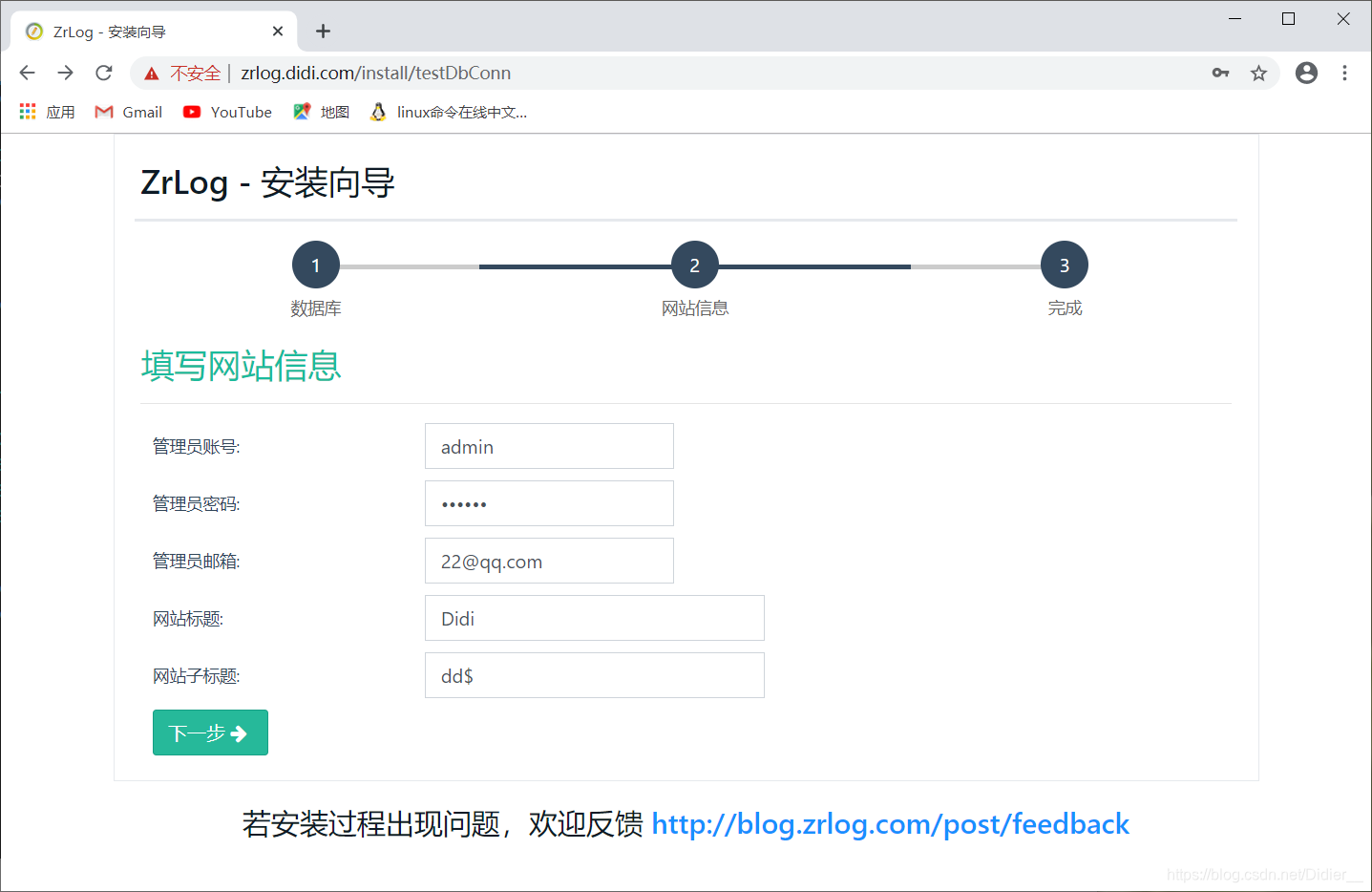The height and width of the screenshot is (892, 1372).
Task: Click the 网站标题 field containing Didi
Action: tap(594, 618)
